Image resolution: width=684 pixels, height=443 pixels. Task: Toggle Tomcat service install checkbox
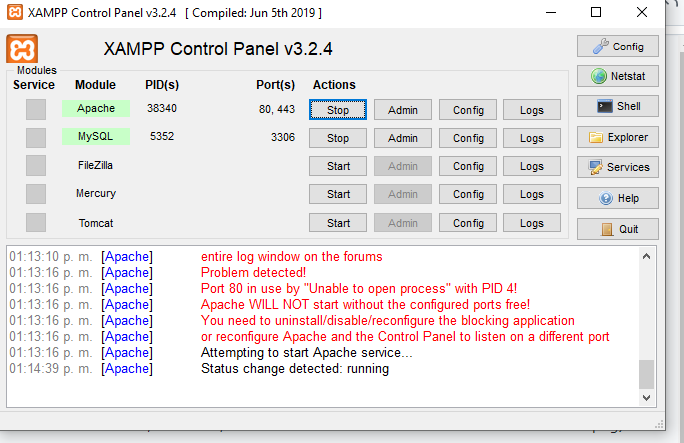36,222
